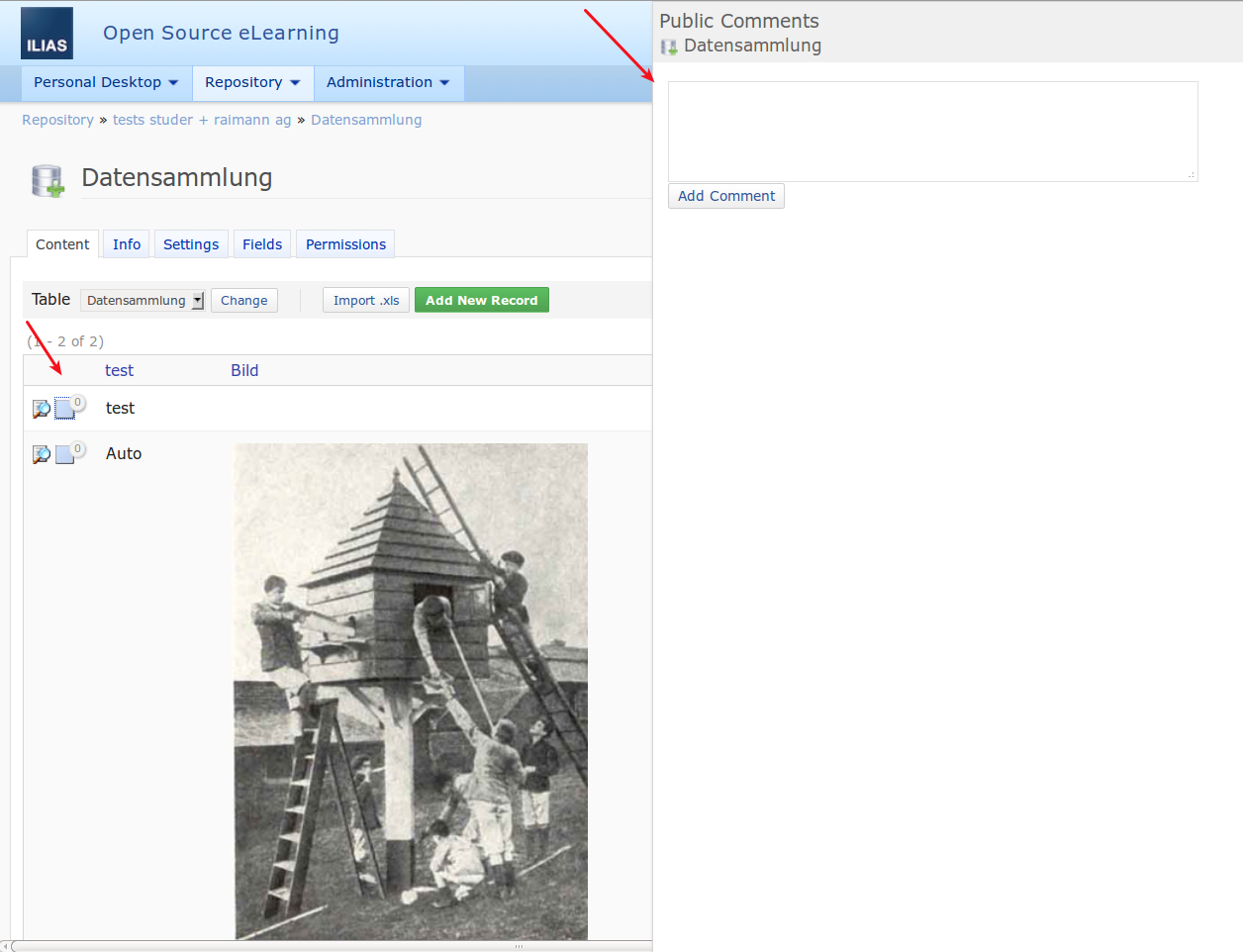Click the pigeon house image thumbnail
This screenshot has height=952, width=1243.
tap(411, 691)
